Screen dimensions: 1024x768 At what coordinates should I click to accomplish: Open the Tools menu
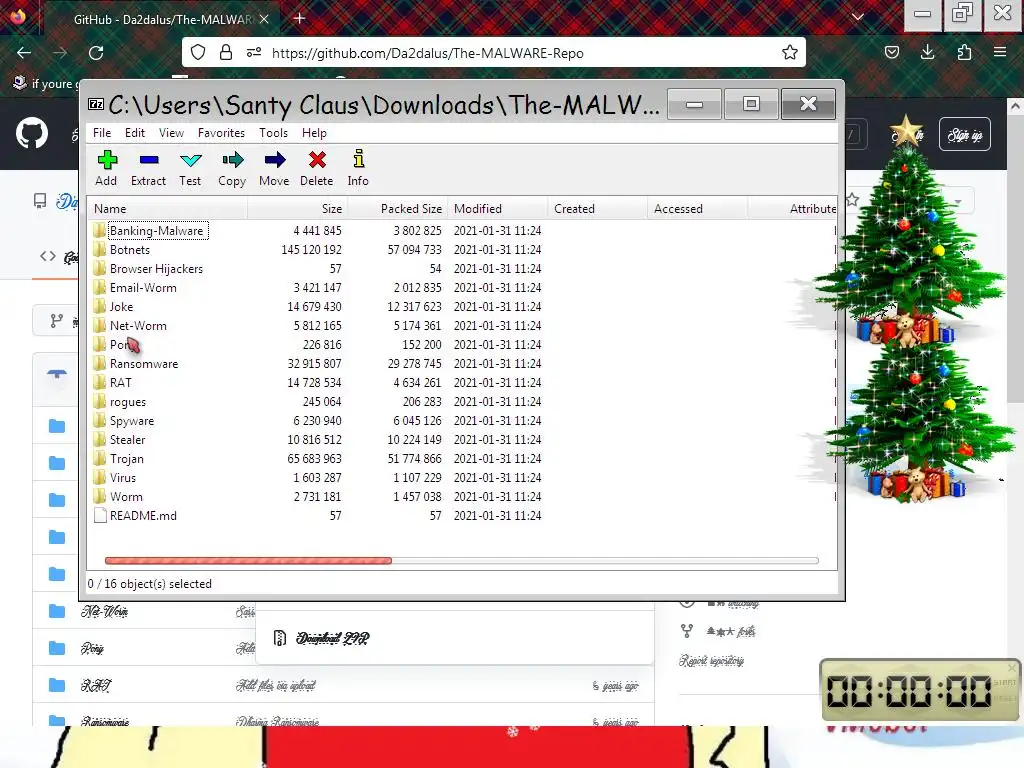pyautogui.click(x=273, y=133)
